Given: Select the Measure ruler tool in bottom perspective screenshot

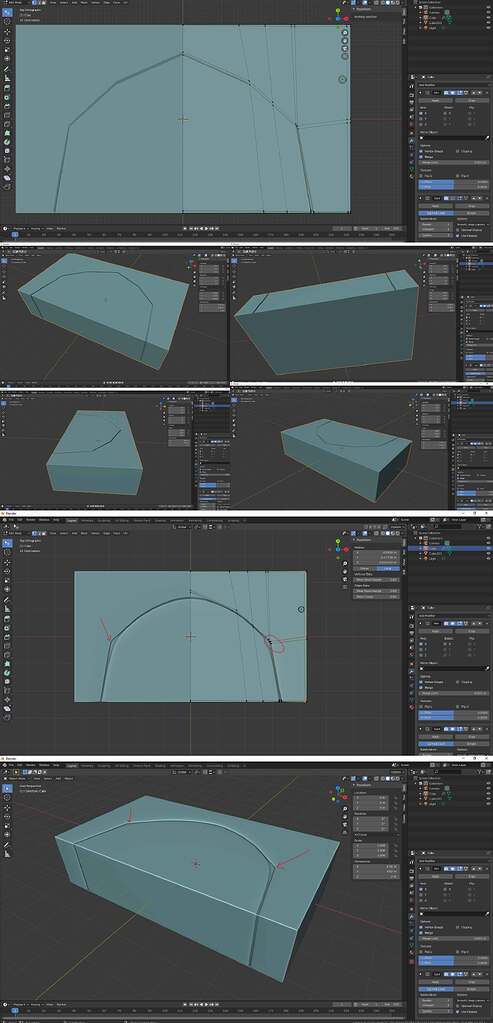Looking at the screenshot, I should [x=7, y=853].
